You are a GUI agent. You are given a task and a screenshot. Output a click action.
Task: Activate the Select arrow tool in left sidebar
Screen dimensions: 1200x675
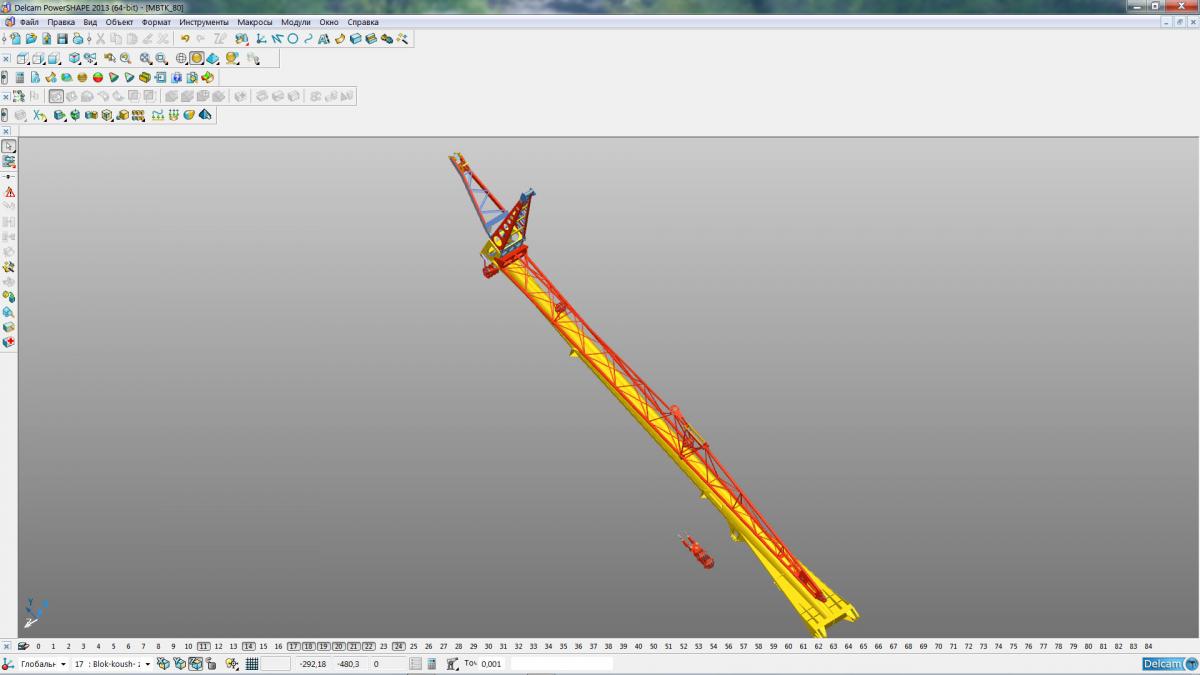coord(8,146)
